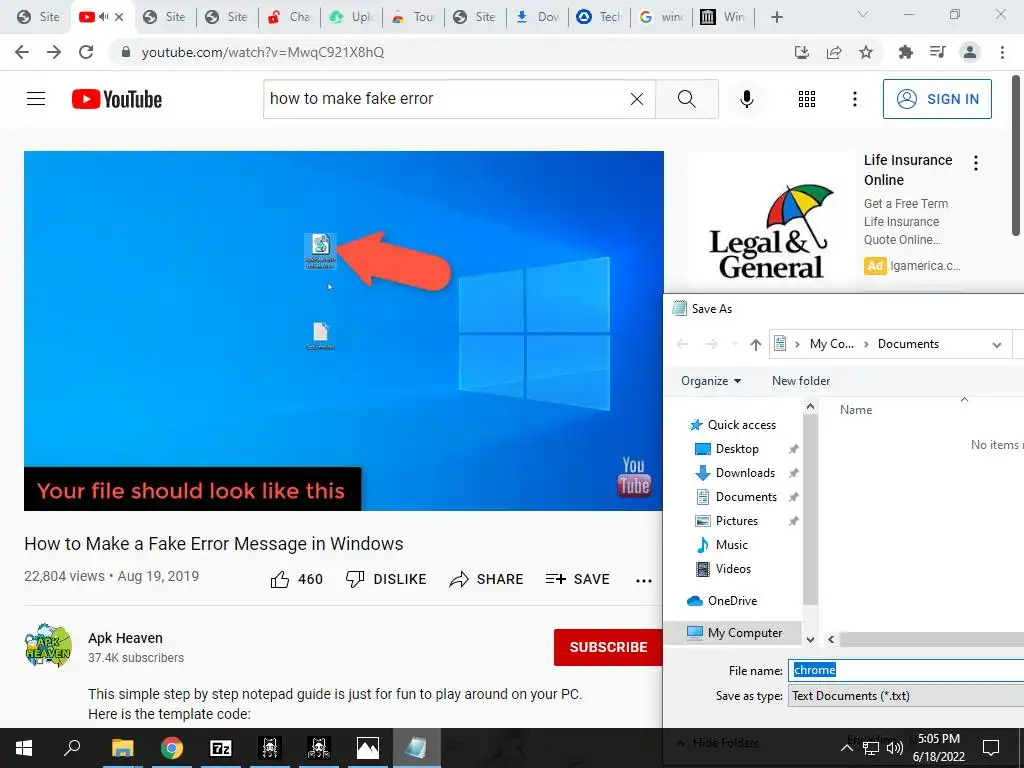Click Sign In button on YouTube
Viewport: 1024px width, 768px height.
[937, 99]
